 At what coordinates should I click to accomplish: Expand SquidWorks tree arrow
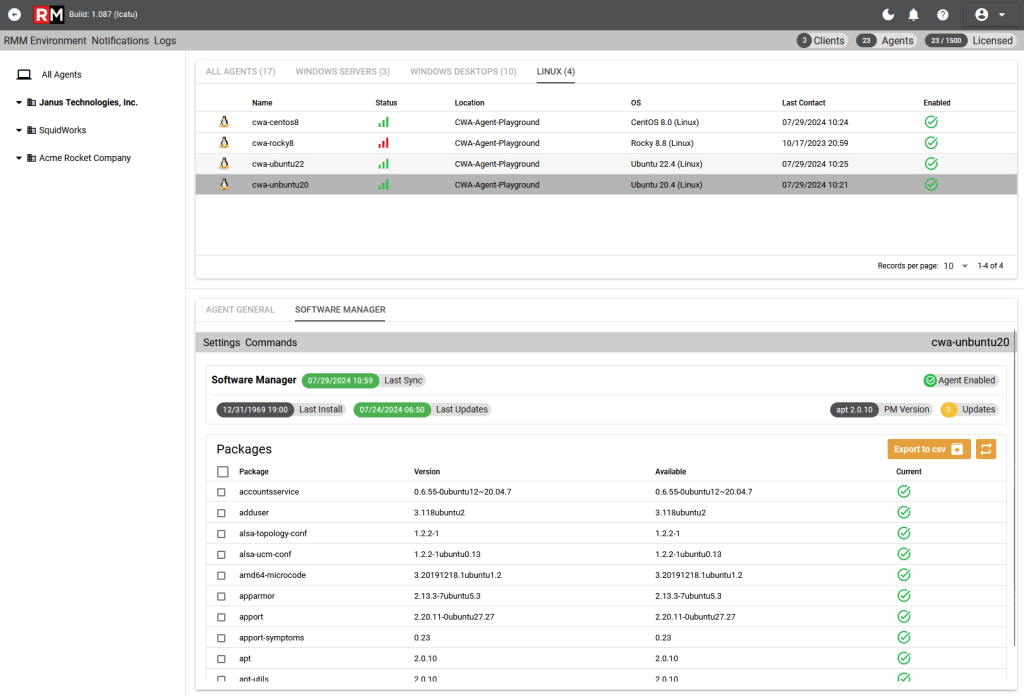[x=19, y=130]
